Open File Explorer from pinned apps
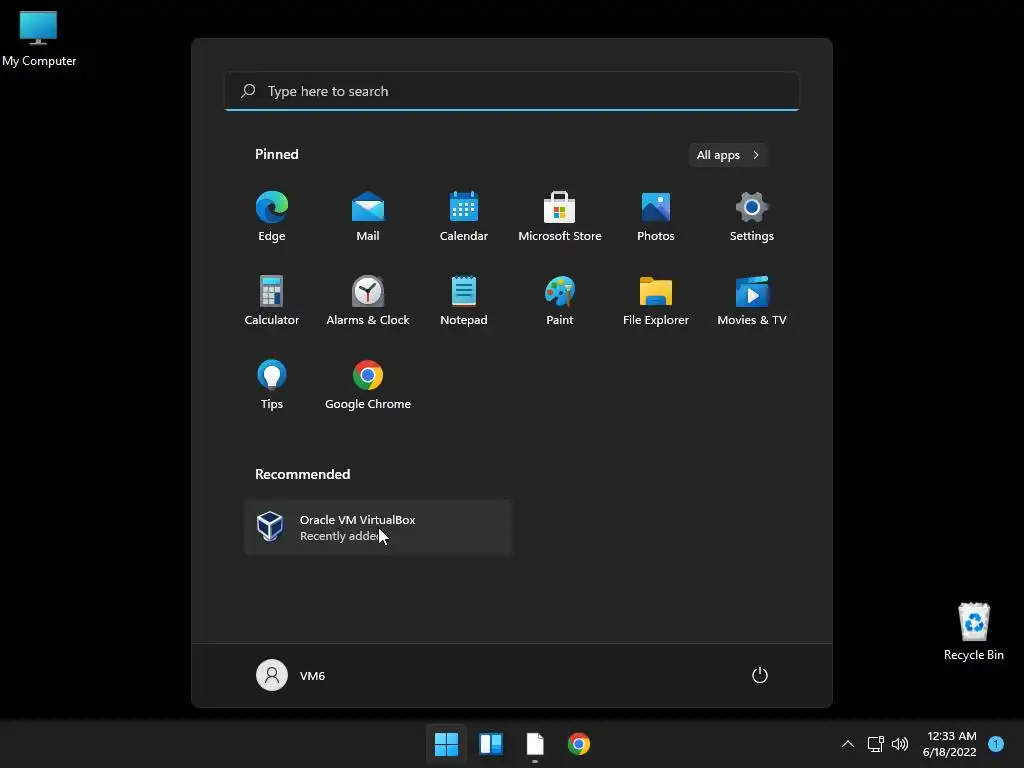The width and height of the screenshot is (1024, 768). pos(656,300)
